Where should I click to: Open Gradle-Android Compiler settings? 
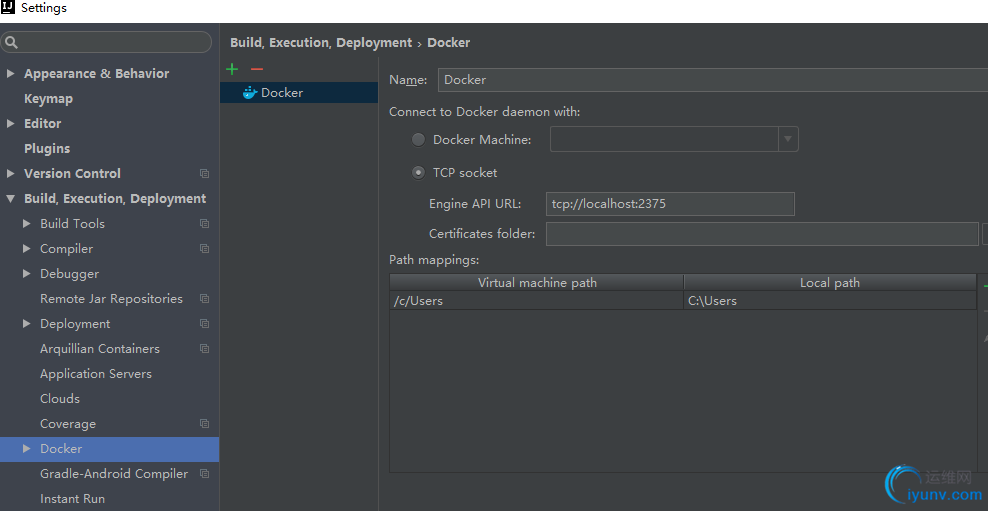[x=114, y=474]
